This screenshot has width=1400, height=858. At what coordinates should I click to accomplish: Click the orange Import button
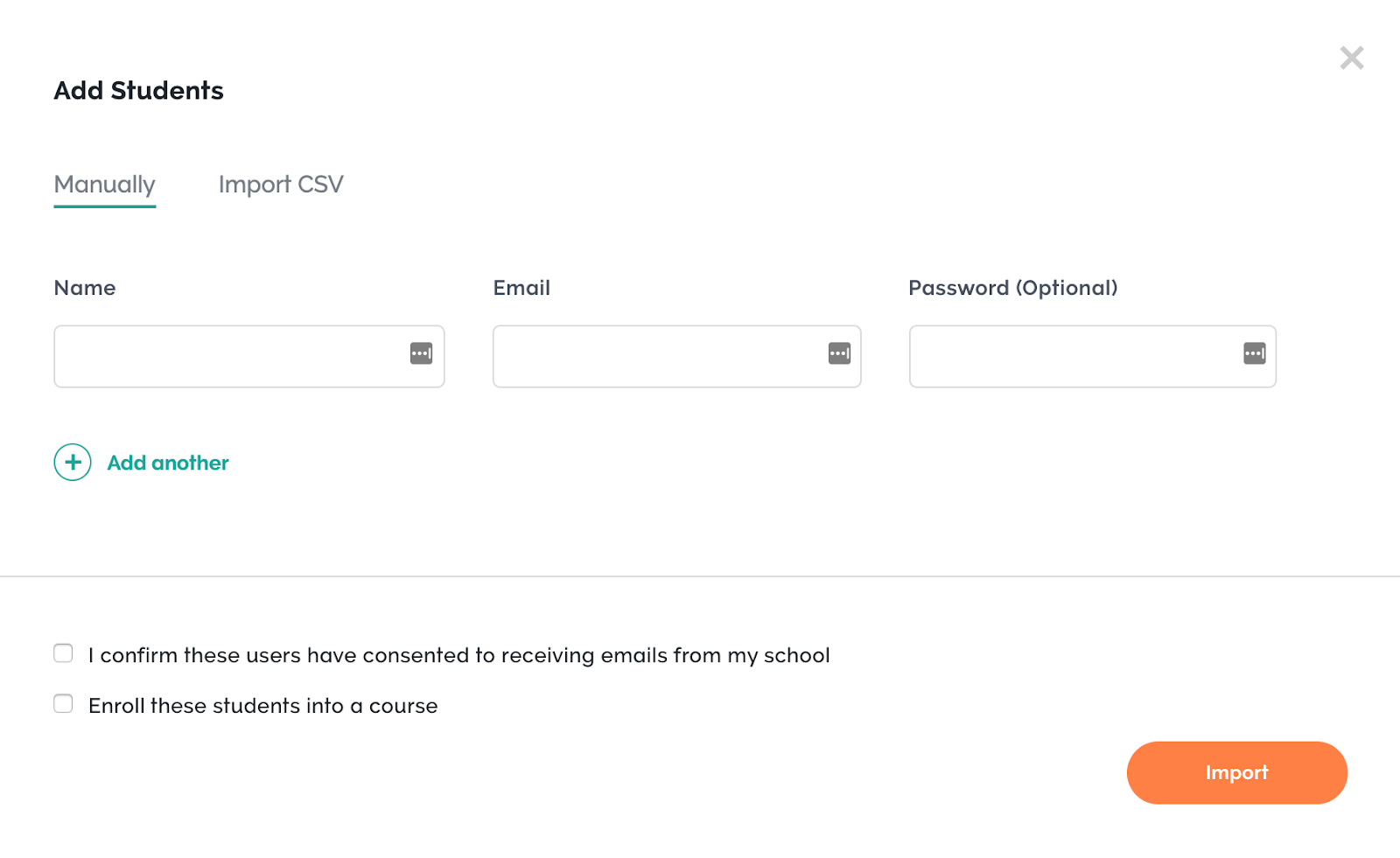(x=1237, y=772)
